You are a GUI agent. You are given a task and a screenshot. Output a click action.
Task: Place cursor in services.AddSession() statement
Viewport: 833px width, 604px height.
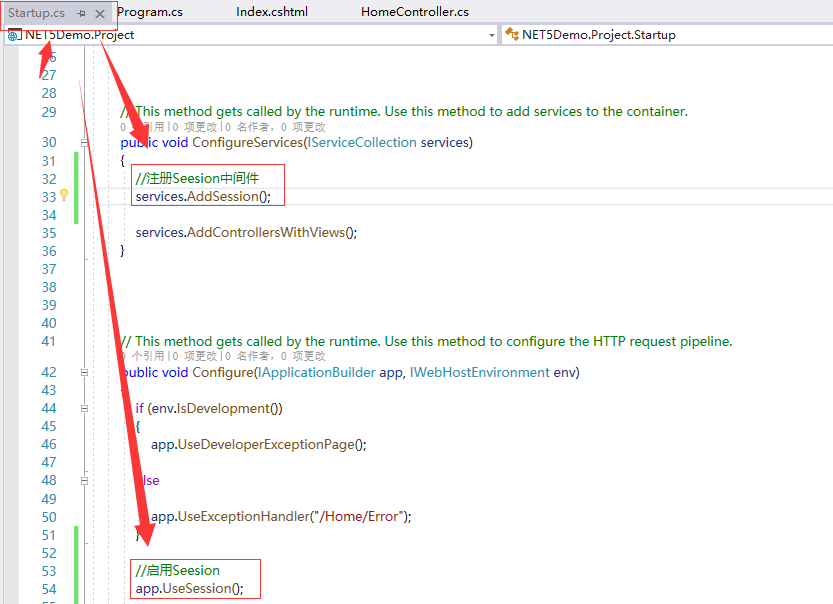[x=200, y=196]
